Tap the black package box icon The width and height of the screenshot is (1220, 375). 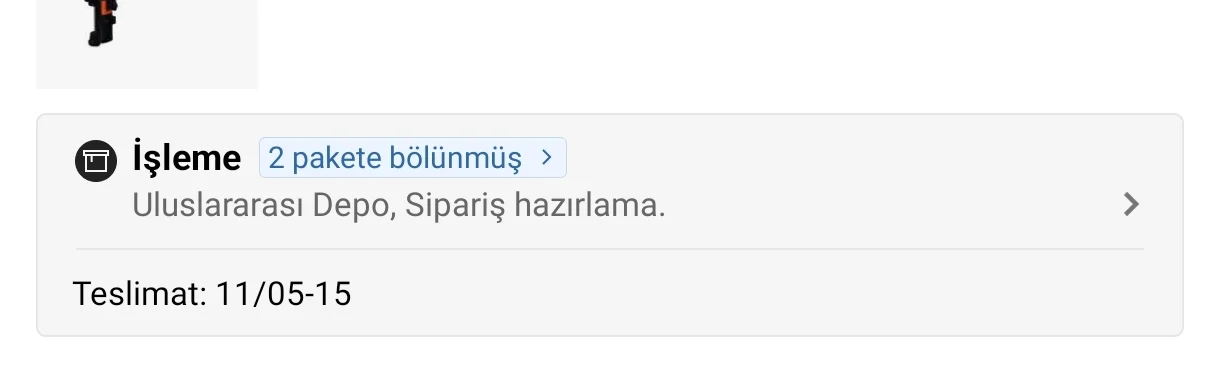pyautogui.click(x=96, y=160)
